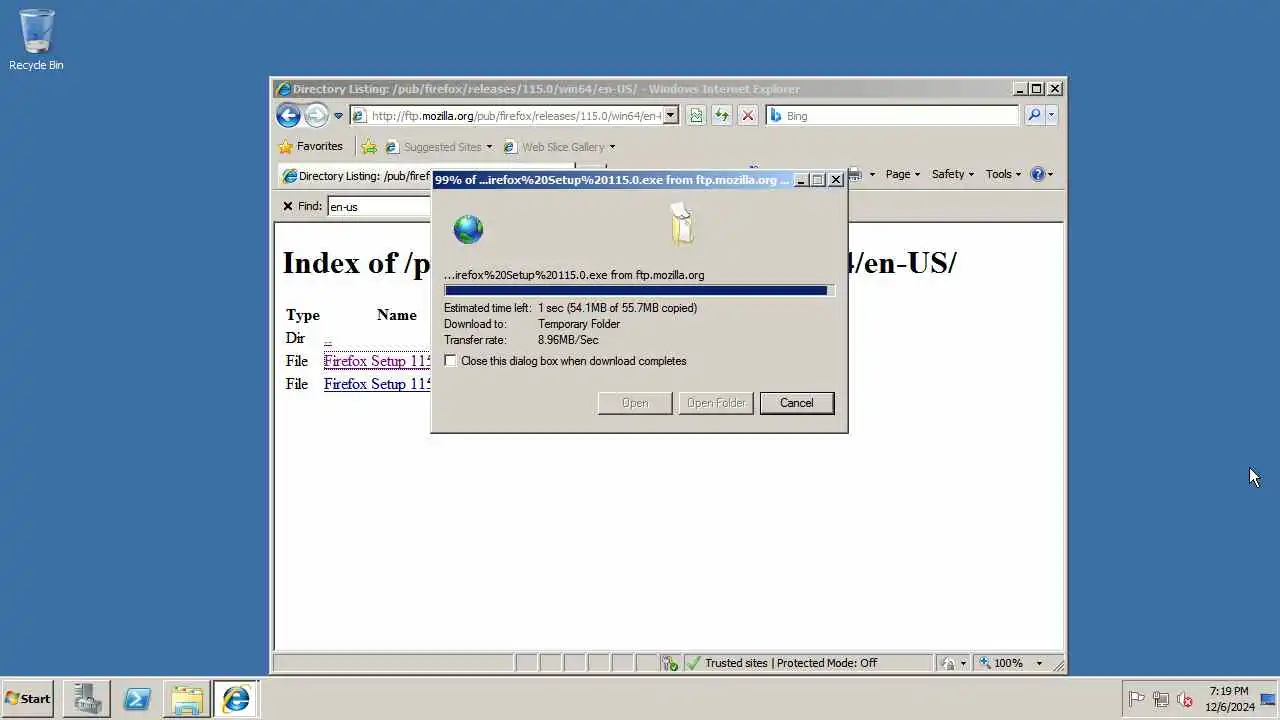Image resolution: width=1280 pixels, height=720 pixels.
Task: Tick Close this dialog box when download completes
Action: tap(450, 361)
